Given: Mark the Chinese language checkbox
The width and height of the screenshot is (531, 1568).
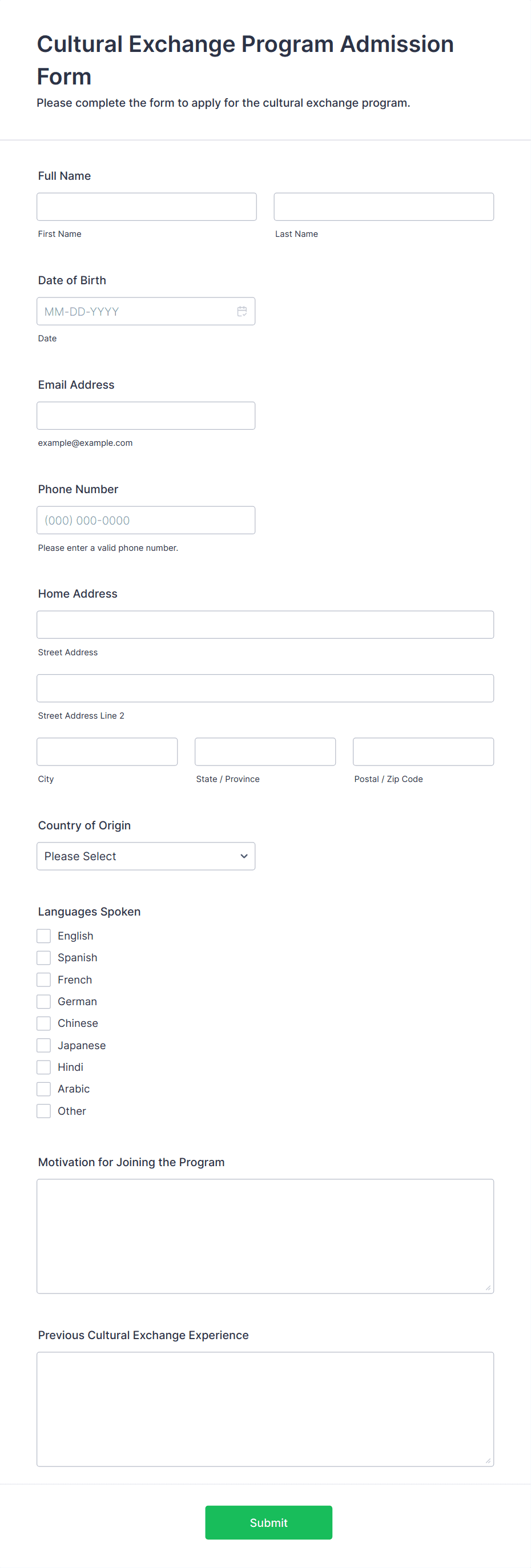Looking at the screenshot, I should 44,1023.
